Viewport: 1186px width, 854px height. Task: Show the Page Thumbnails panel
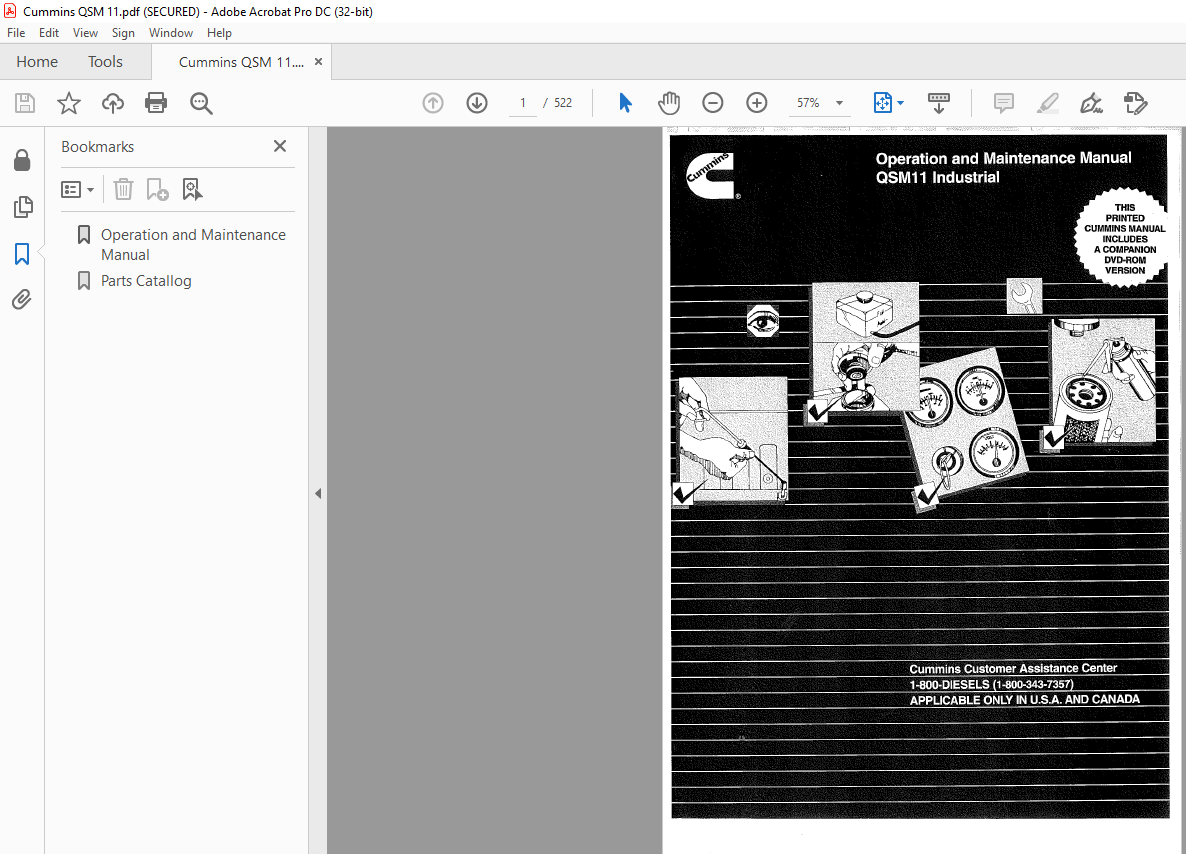[x=23, y=207]
